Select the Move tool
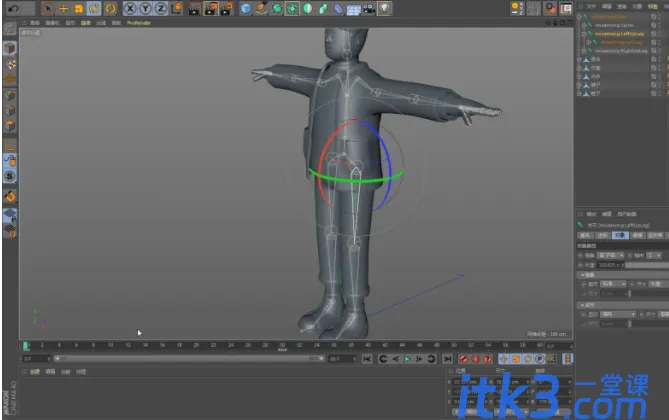Viewport: 669px width, 420px height. (64, 9)
